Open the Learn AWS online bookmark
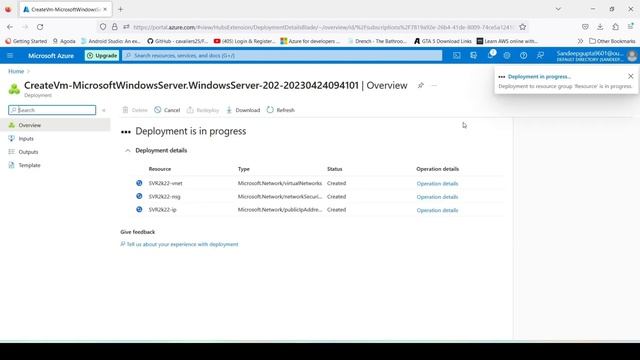The width and height of the screenshot is (640, 360). pyautogui.click(x=507, y=41)
